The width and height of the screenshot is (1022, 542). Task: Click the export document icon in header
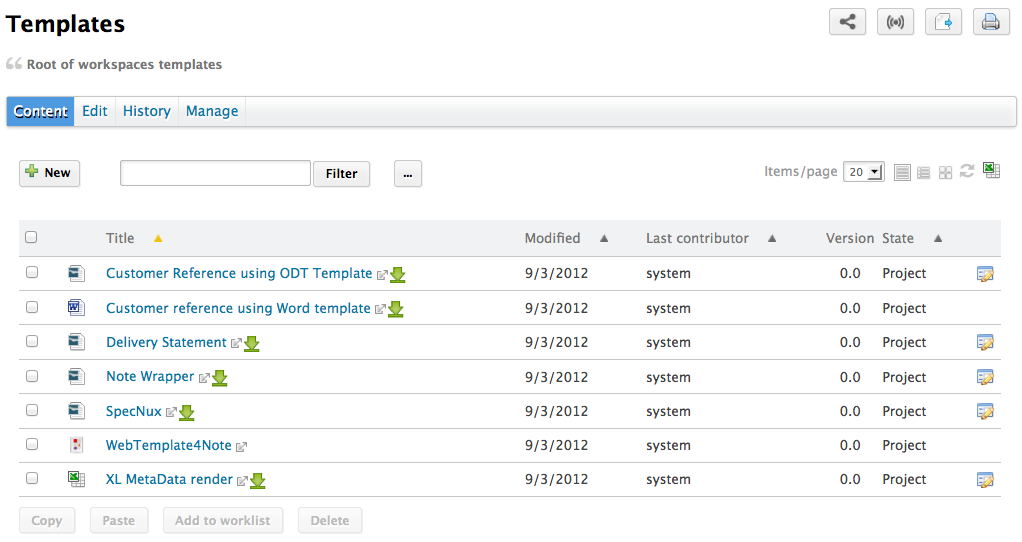pos(943,22)
